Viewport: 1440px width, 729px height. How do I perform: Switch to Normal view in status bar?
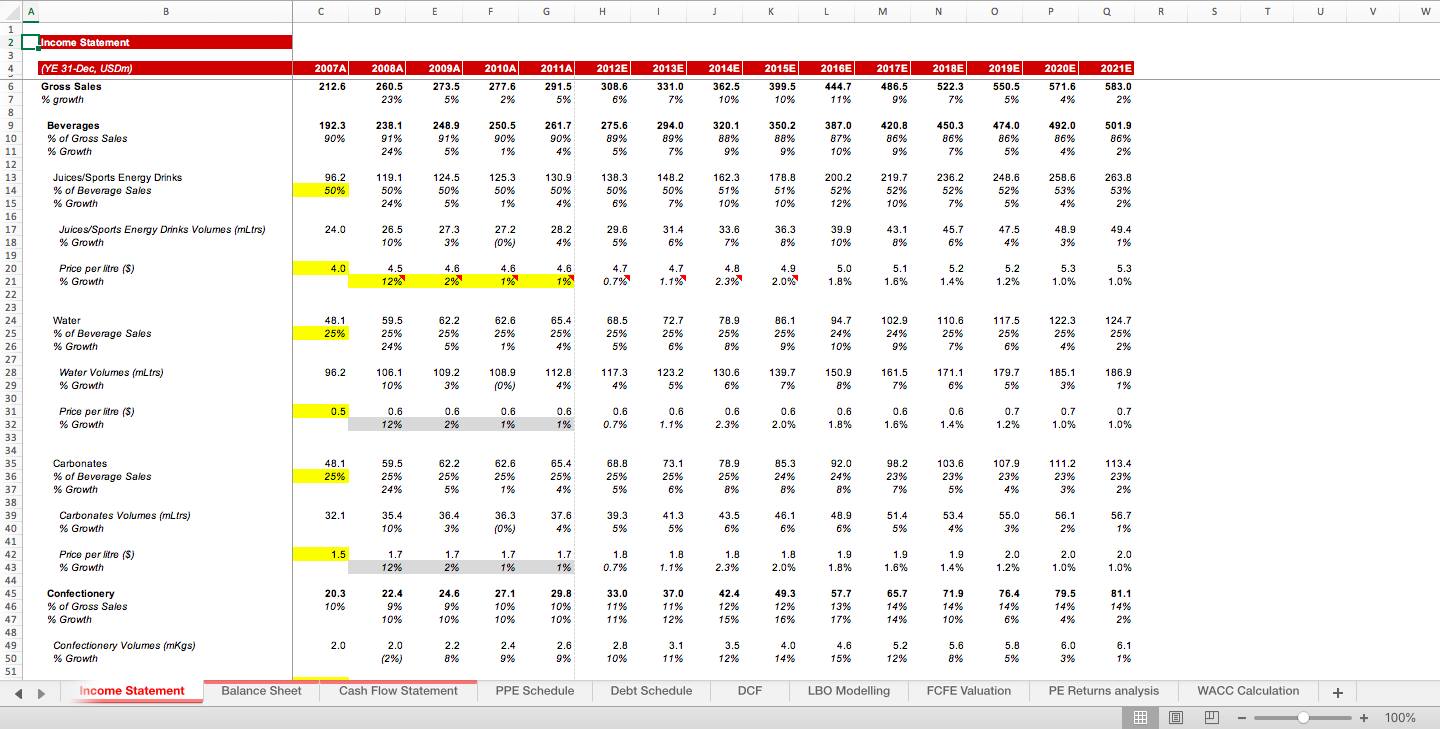coord(1139,717)
